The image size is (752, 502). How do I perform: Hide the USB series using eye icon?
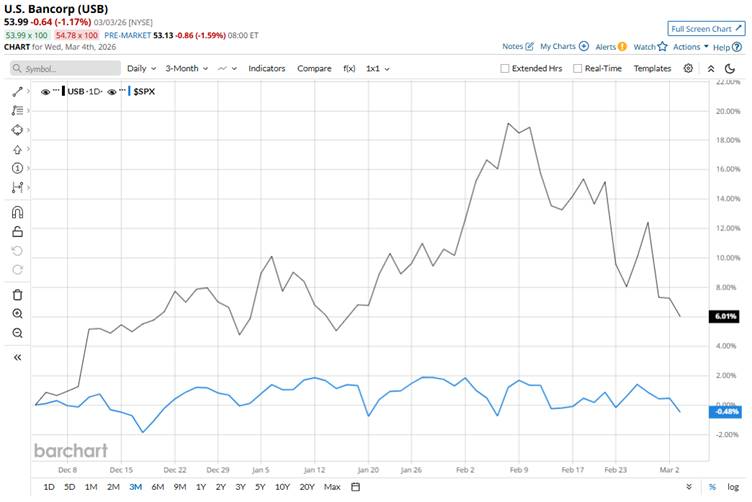[x=46, y=91]
